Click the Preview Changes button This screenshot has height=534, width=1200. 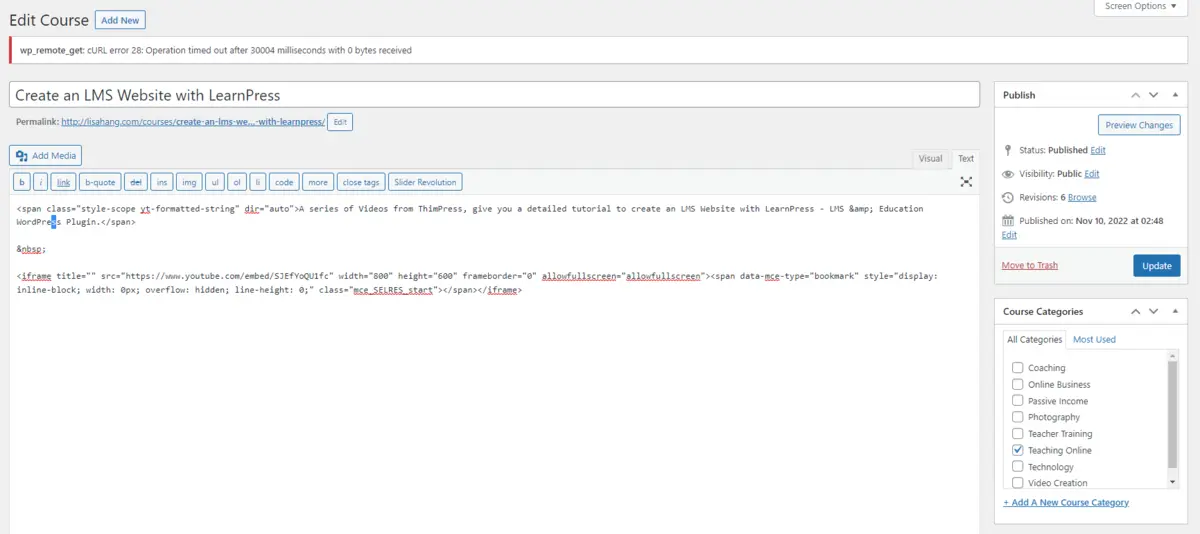[1139, 125]
